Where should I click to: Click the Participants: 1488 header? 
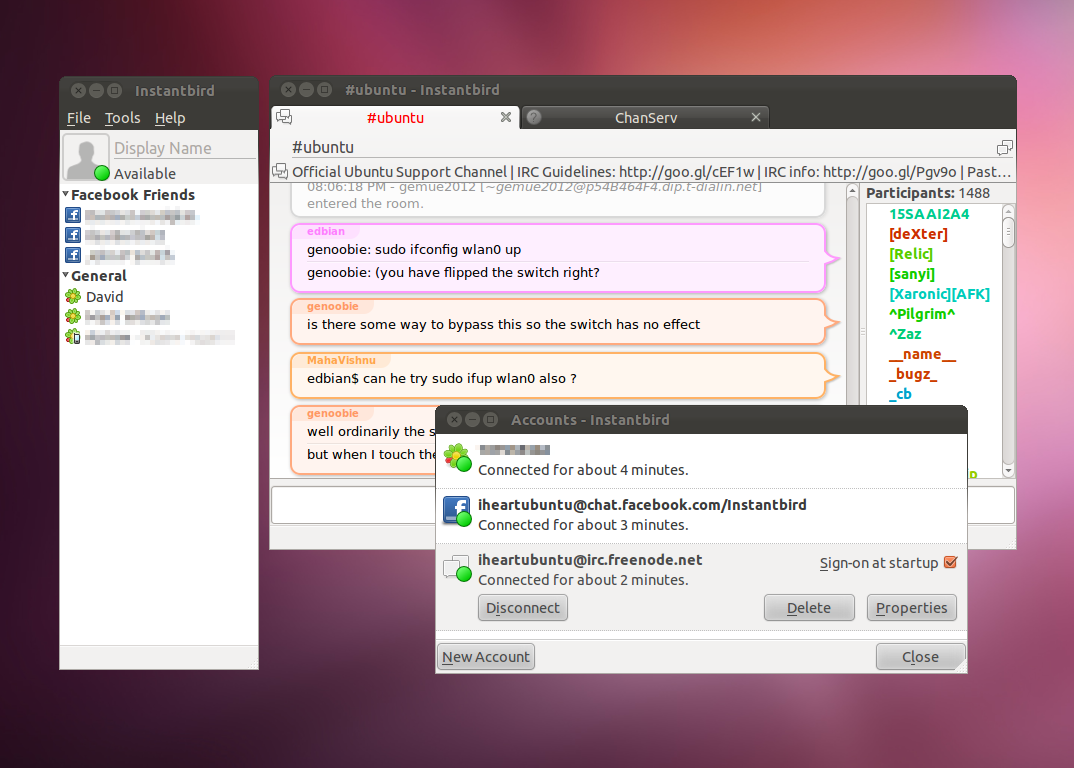tap(927, 193)
